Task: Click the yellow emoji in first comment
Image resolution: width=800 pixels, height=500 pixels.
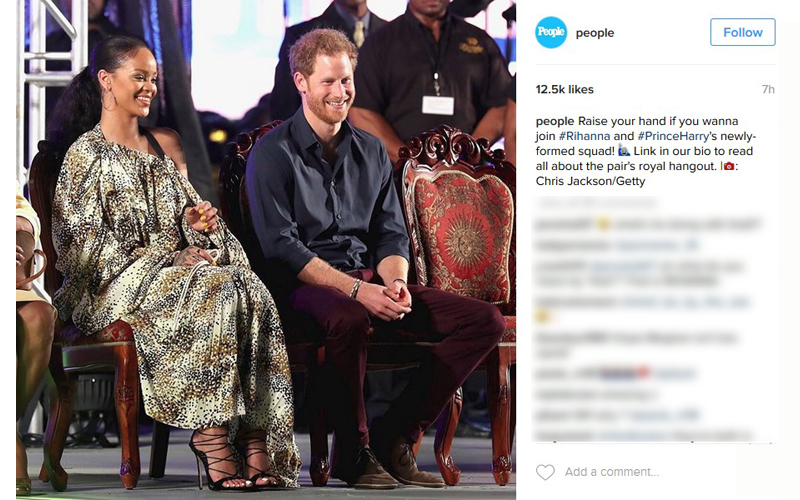Action: [604, 223]
